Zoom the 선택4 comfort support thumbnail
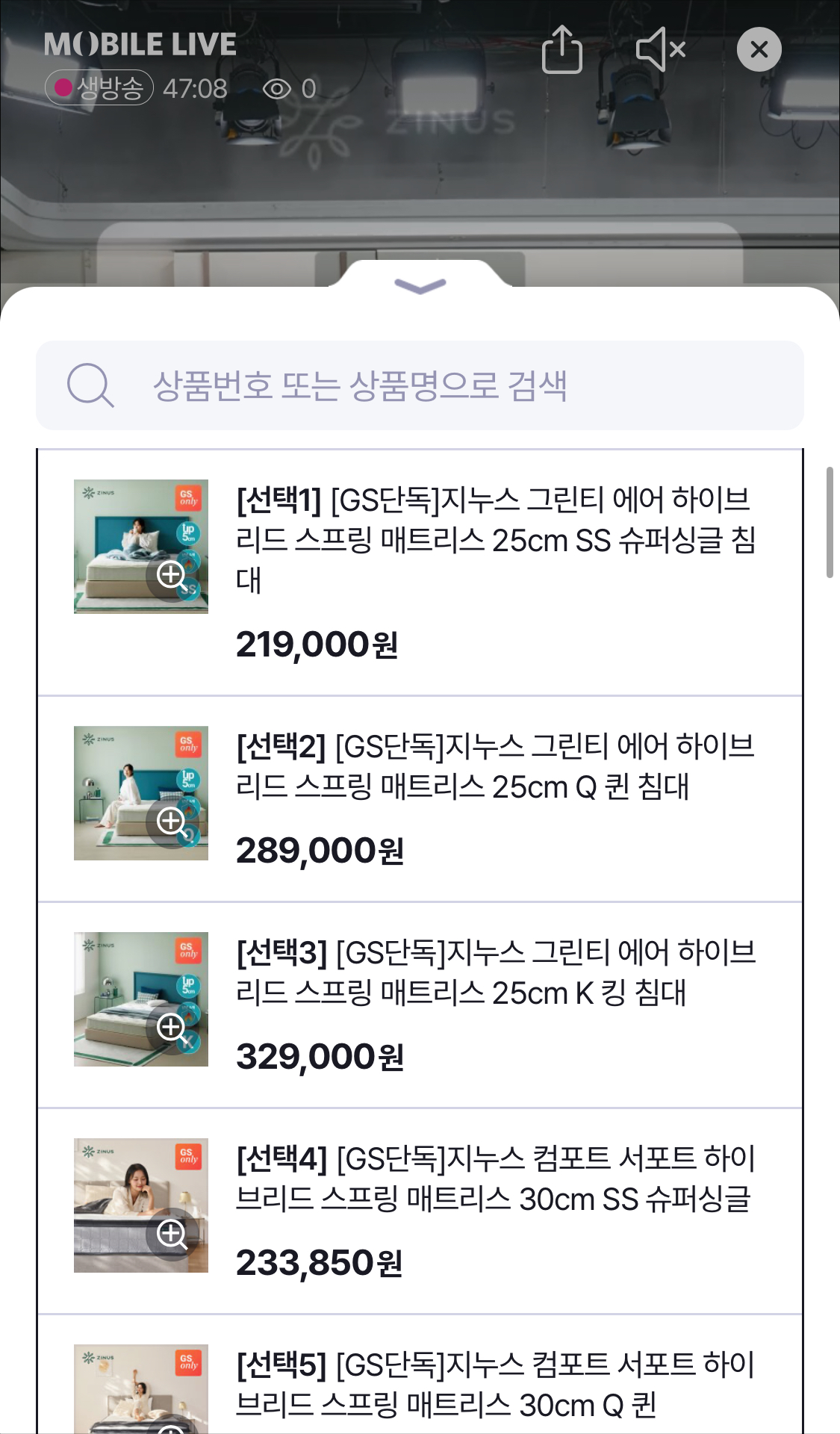Image resolution: width=840 pixels, height=1434 pixels. [x=172, y=1235]
